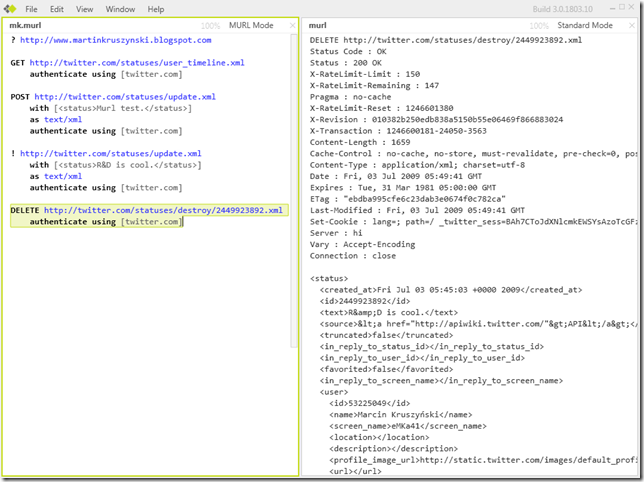This screenshot has width=644, height=482.
Task: Click the <id>53225049</id> user id line
Action: click(x=370, y=403)
